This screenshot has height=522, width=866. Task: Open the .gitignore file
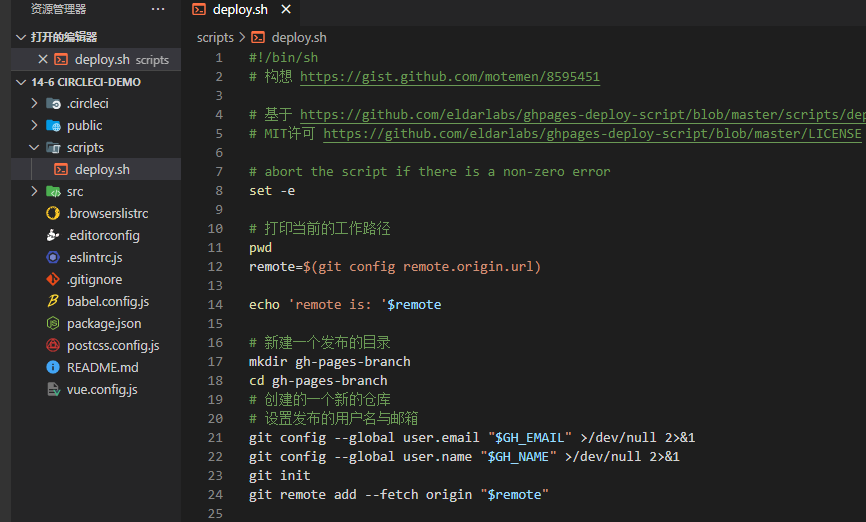(96, 280)
